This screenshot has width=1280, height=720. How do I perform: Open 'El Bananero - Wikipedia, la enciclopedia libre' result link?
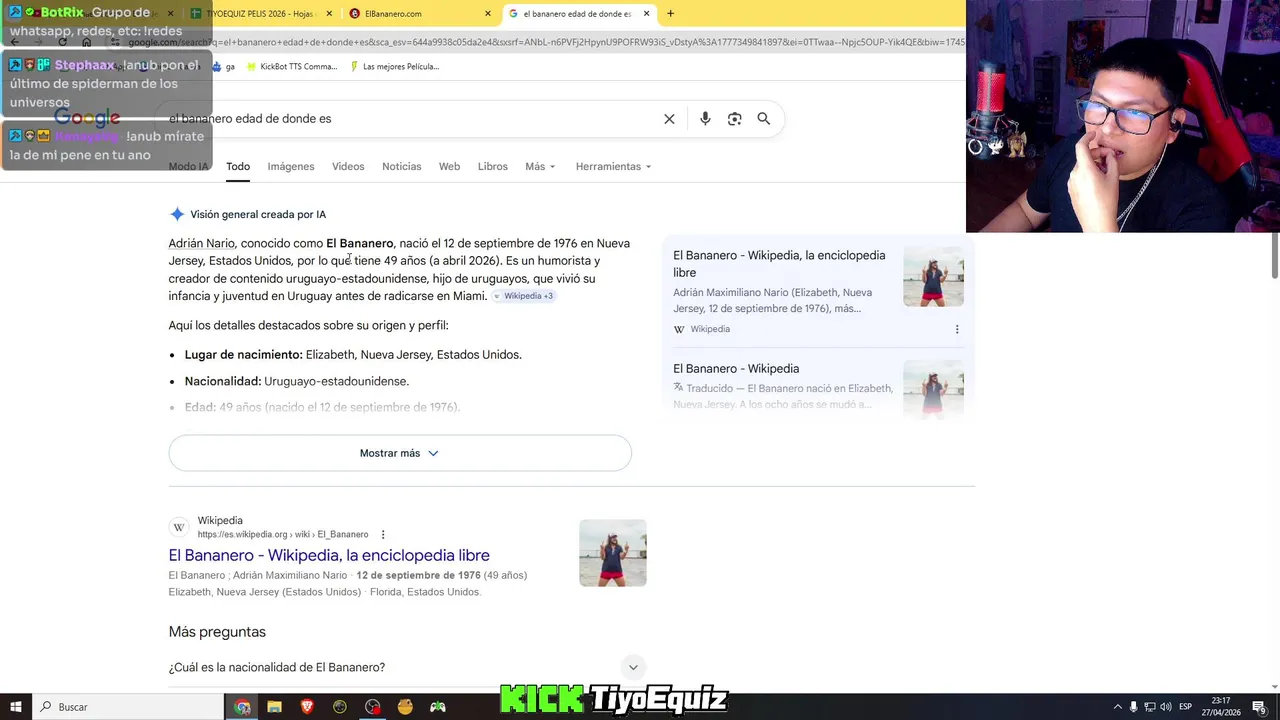(x=329, y=555)
